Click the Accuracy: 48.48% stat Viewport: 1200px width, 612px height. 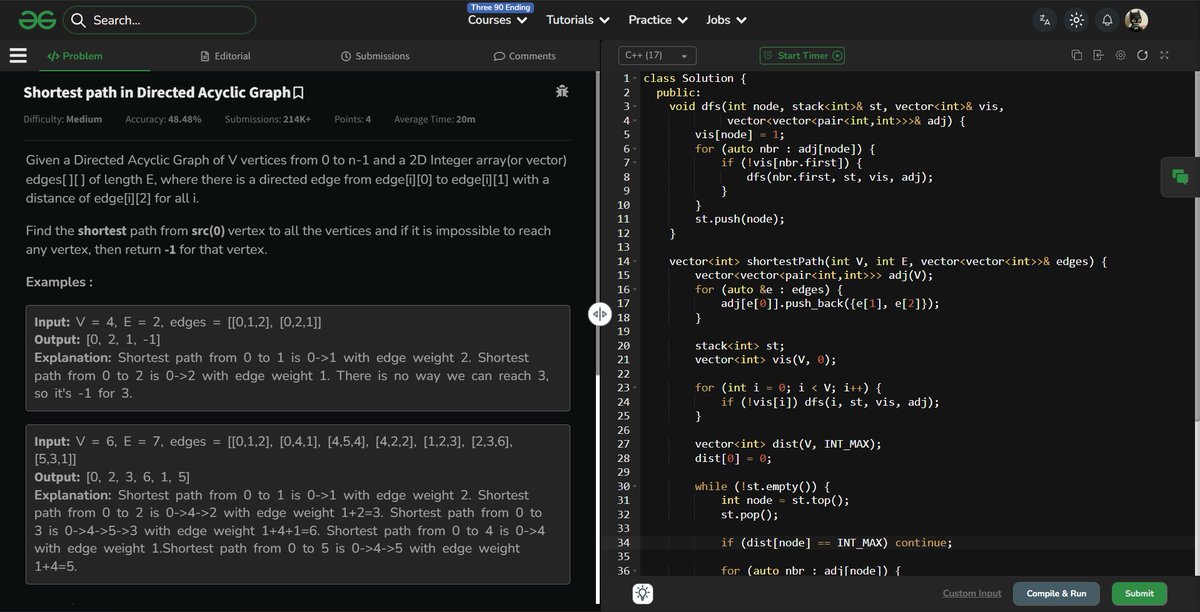pos(164,119)
